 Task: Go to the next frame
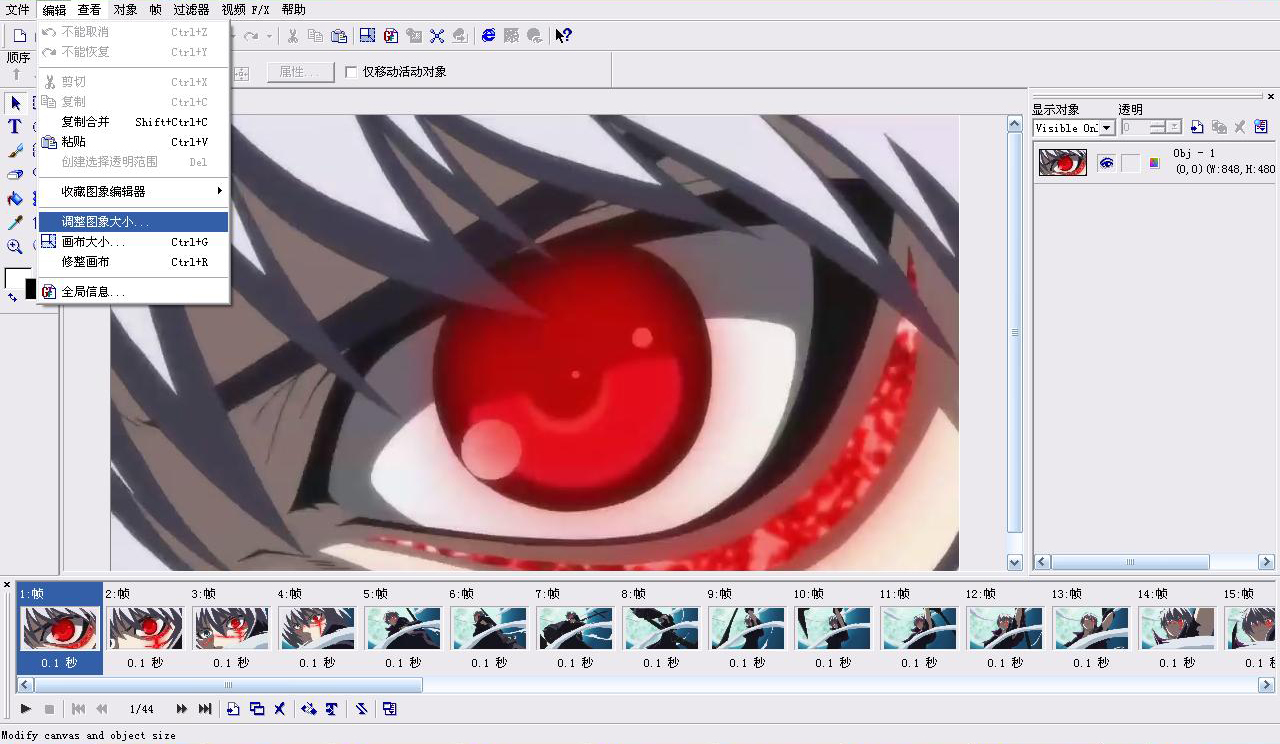tap(181, 709)
